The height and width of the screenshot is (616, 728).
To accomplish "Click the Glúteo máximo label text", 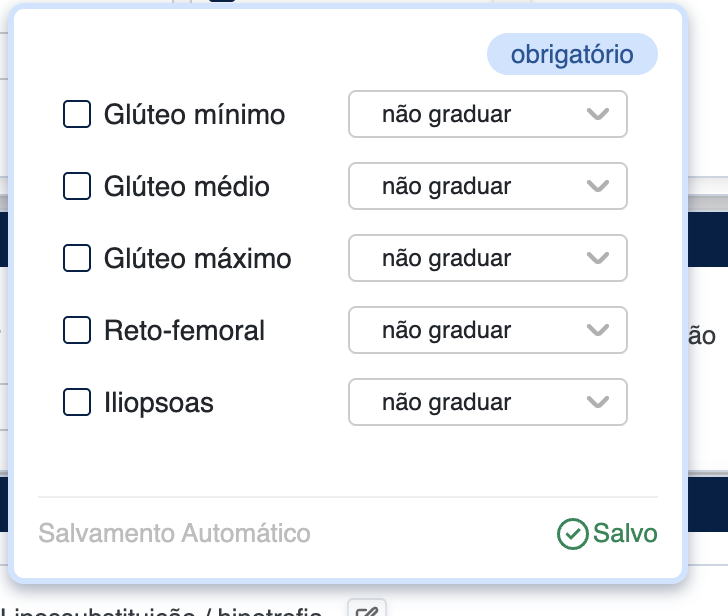I will tap(197, 258).
